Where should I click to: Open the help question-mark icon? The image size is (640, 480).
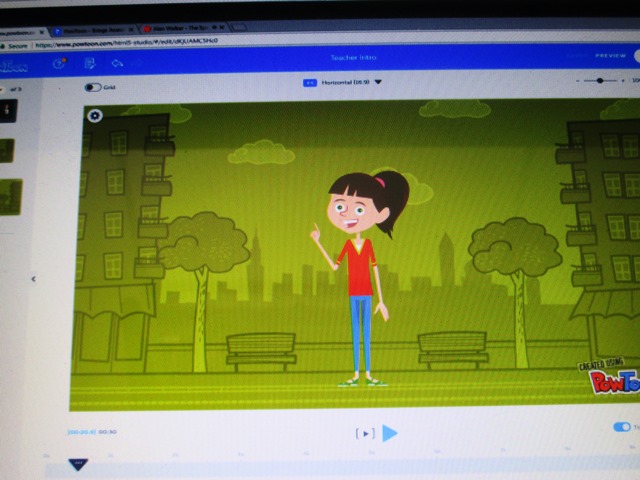pyautogui.click(x=59, y=64)
